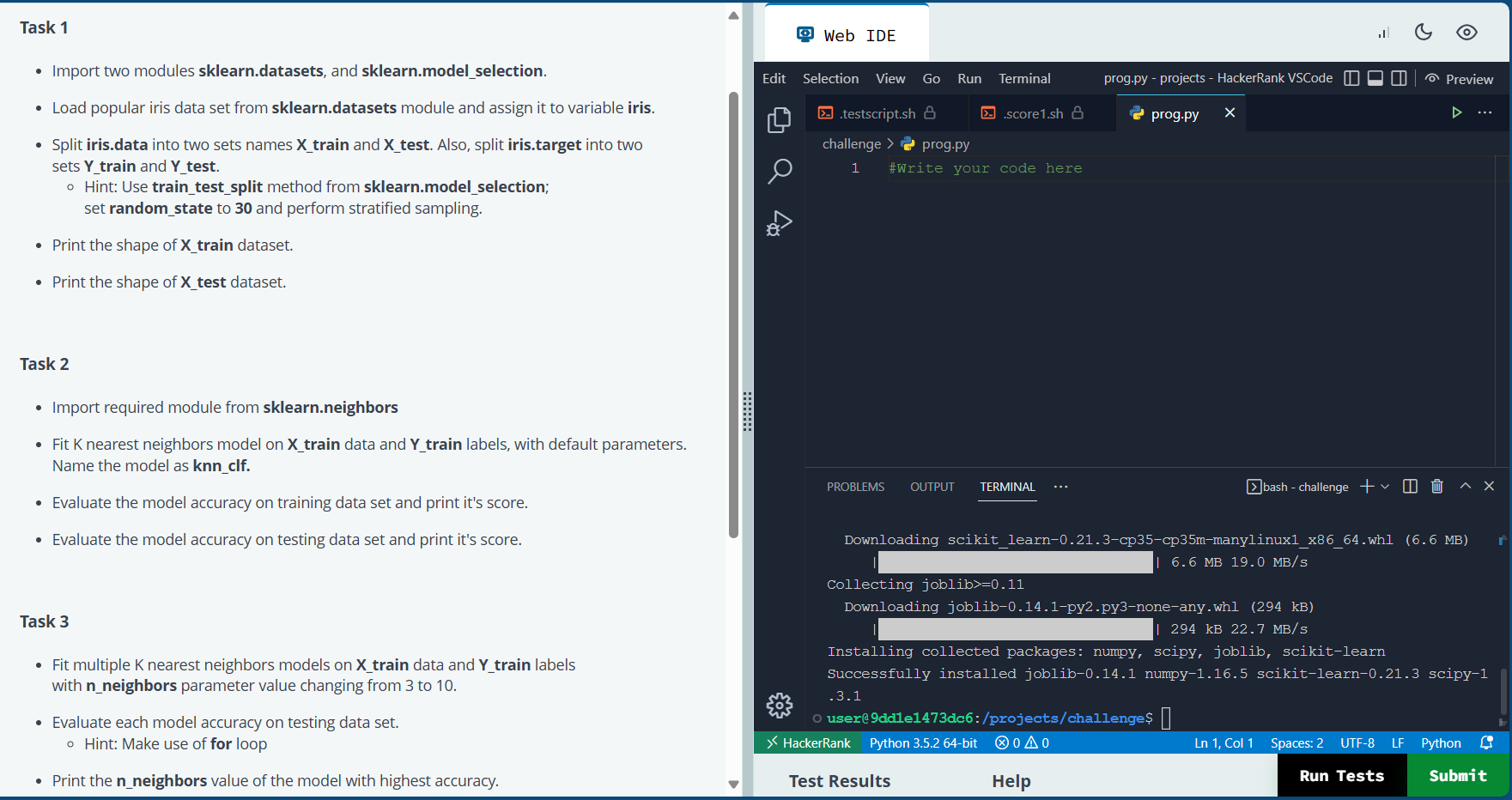The height and width of the screenshot is (800, 1512).
Task: Open the Selection menu
Action: coord(830,78)
